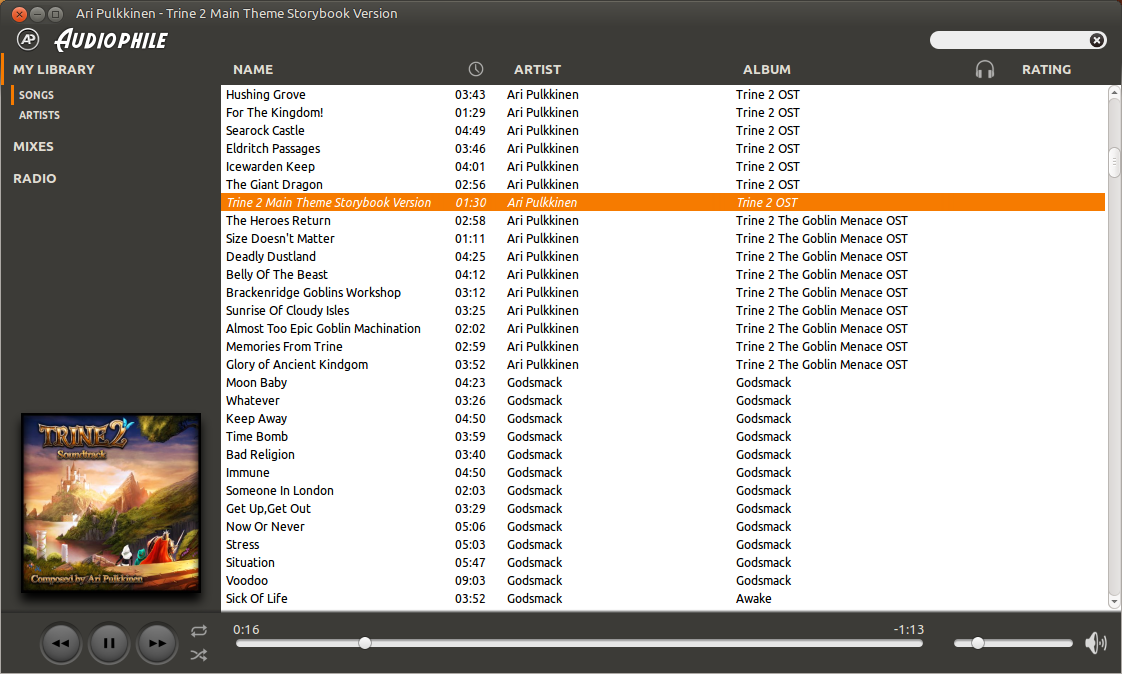Click the Audiophile AP logo icon
Viewport: 1122px width, 674px height.
point(28,39)
